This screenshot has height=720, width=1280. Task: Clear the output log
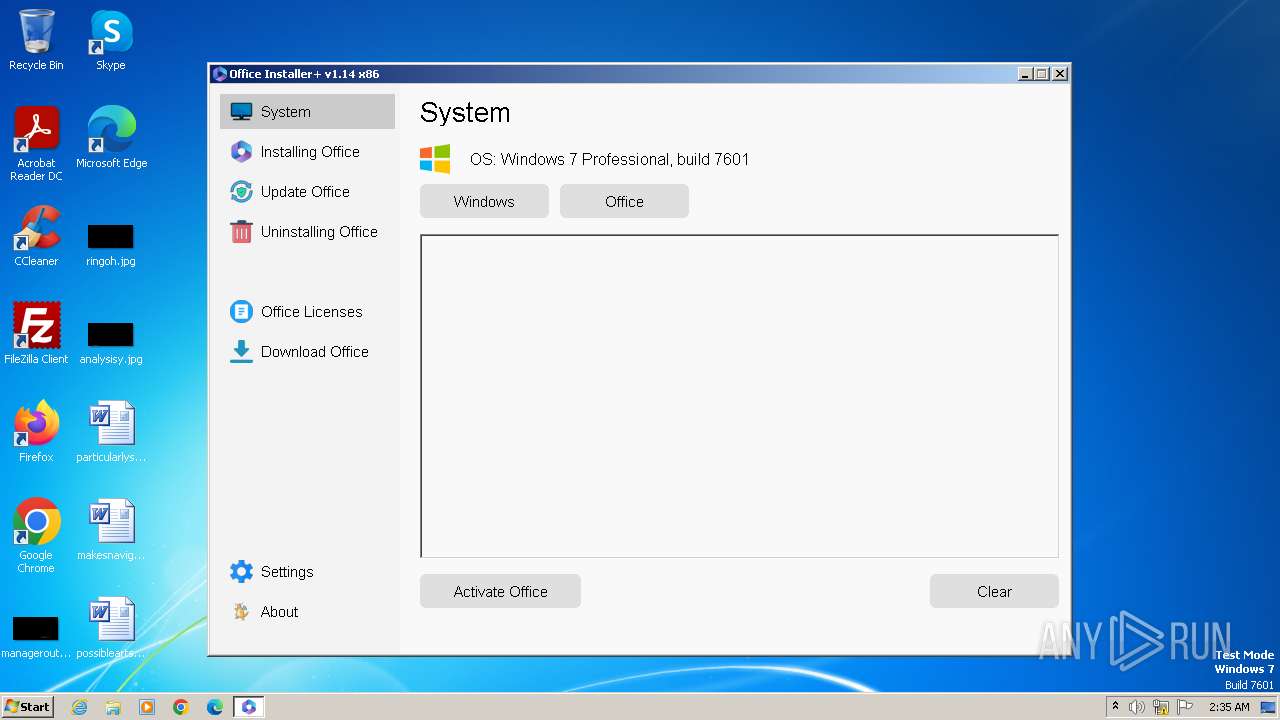[994, 591]
